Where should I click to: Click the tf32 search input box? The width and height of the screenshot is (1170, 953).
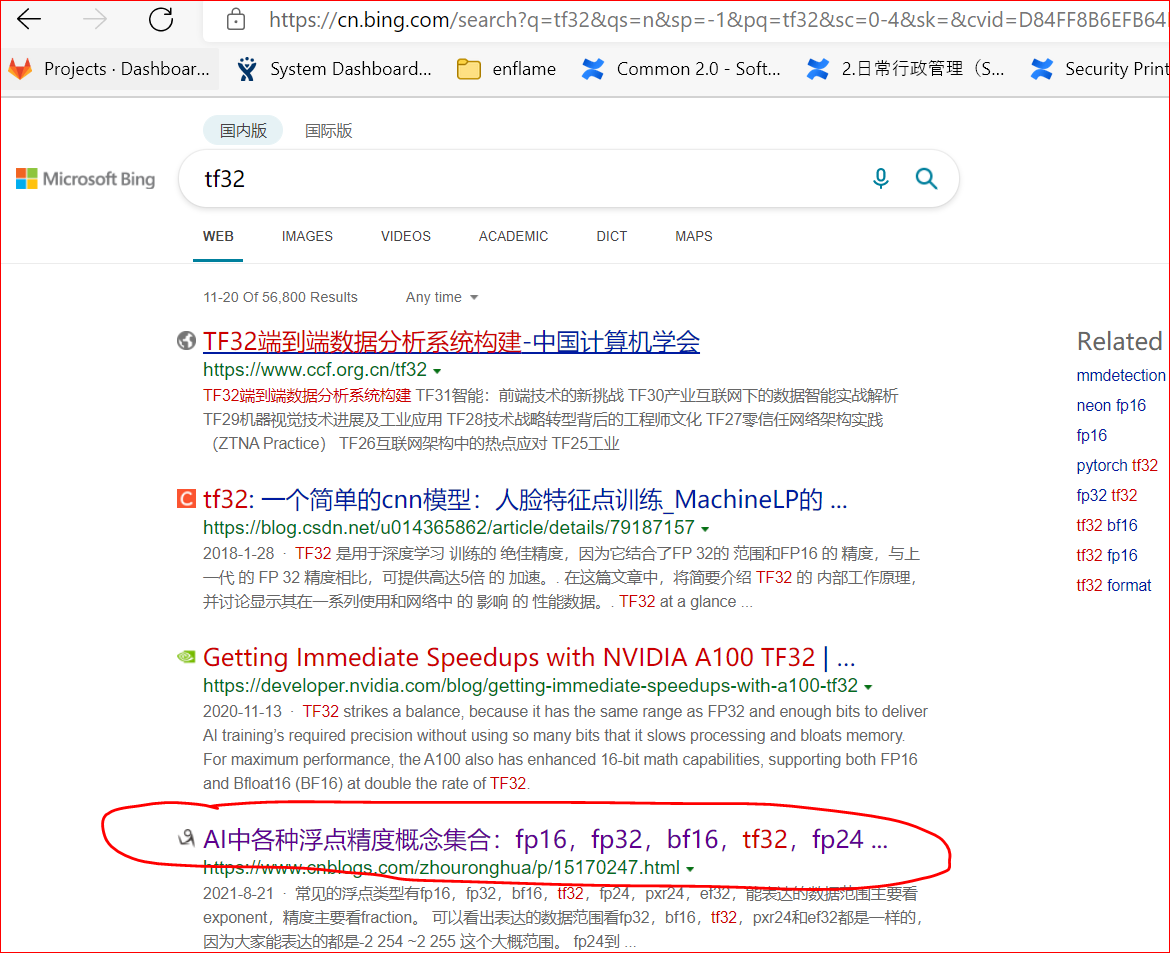click(522, 179)
